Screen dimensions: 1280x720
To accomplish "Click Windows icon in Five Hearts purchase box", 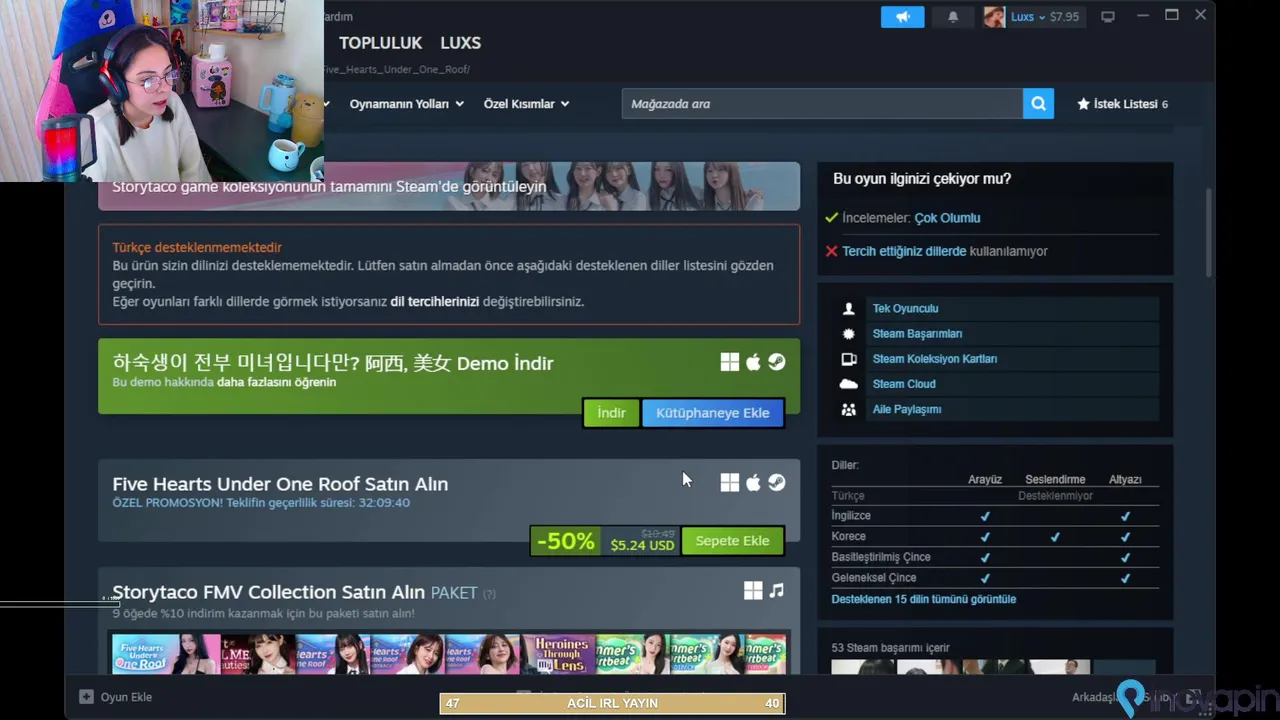I will (x=730, y=483).
